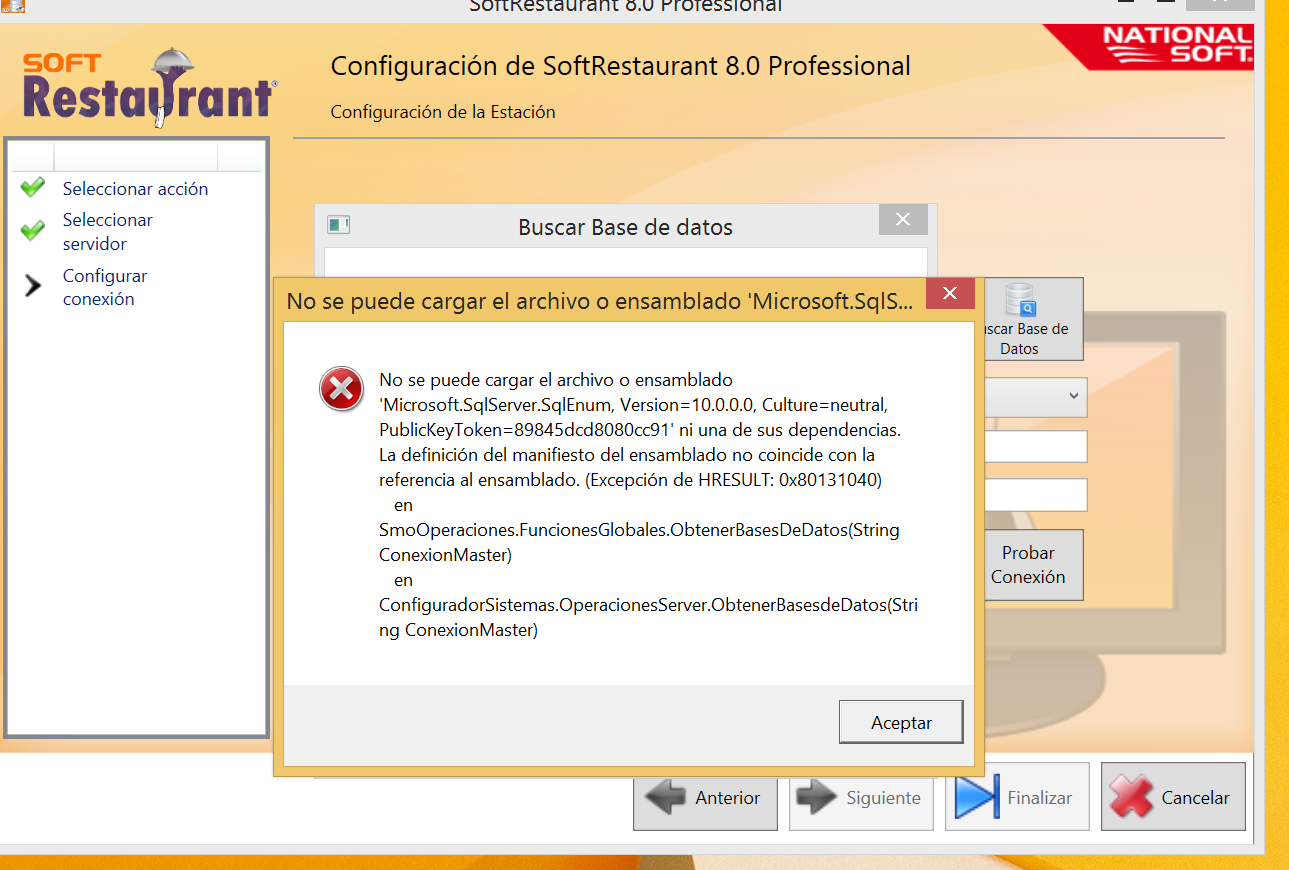Click green checkmark beside Seleccionar acción
The image size is (1289, 870).
[33, 187]
